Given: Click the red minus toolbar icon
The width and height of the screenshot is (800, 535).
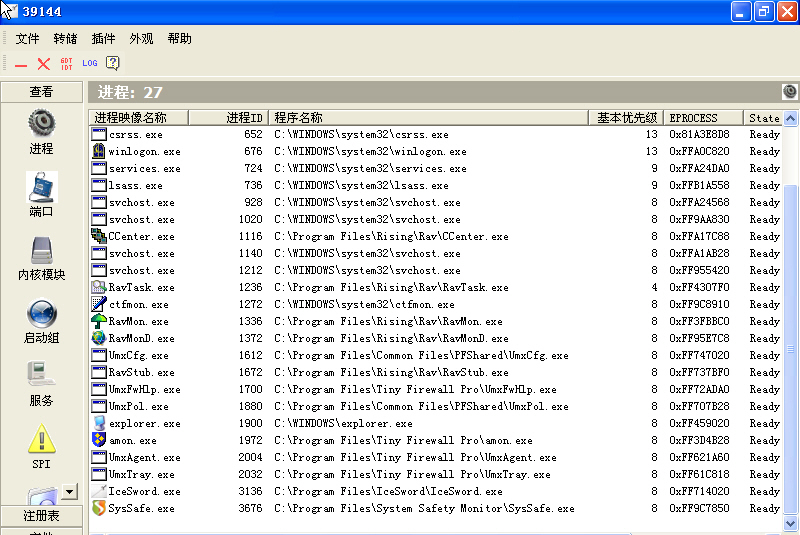Looking at the screenshot, I should pos(21,65).
